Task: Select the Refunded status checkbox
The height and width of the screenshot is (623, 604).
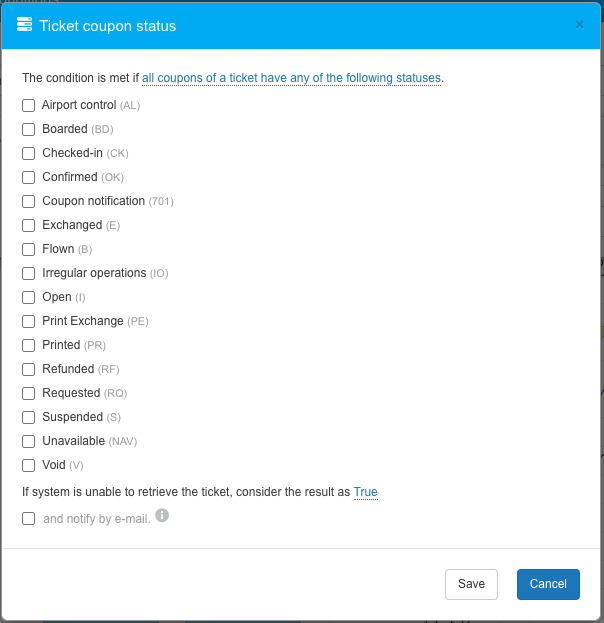Action: pyautogui.click(x=29, y=369)
